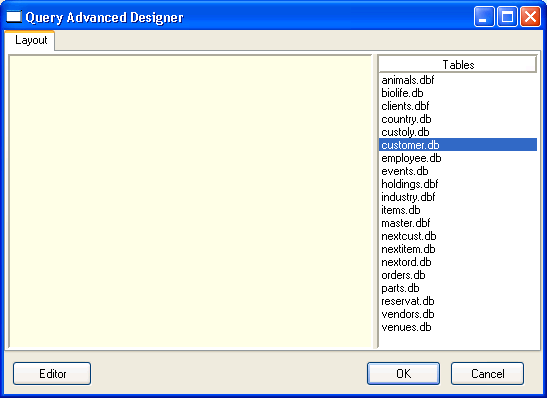The height and width of the screenshot is (398, 547).
Task: Choose biolife.db from the table list
Action: click(x=458, y=93)
